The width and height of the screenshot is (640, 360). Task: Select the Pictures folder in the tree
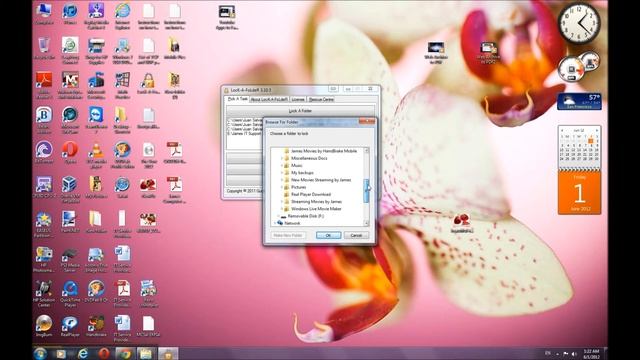[x=298, y=187]
